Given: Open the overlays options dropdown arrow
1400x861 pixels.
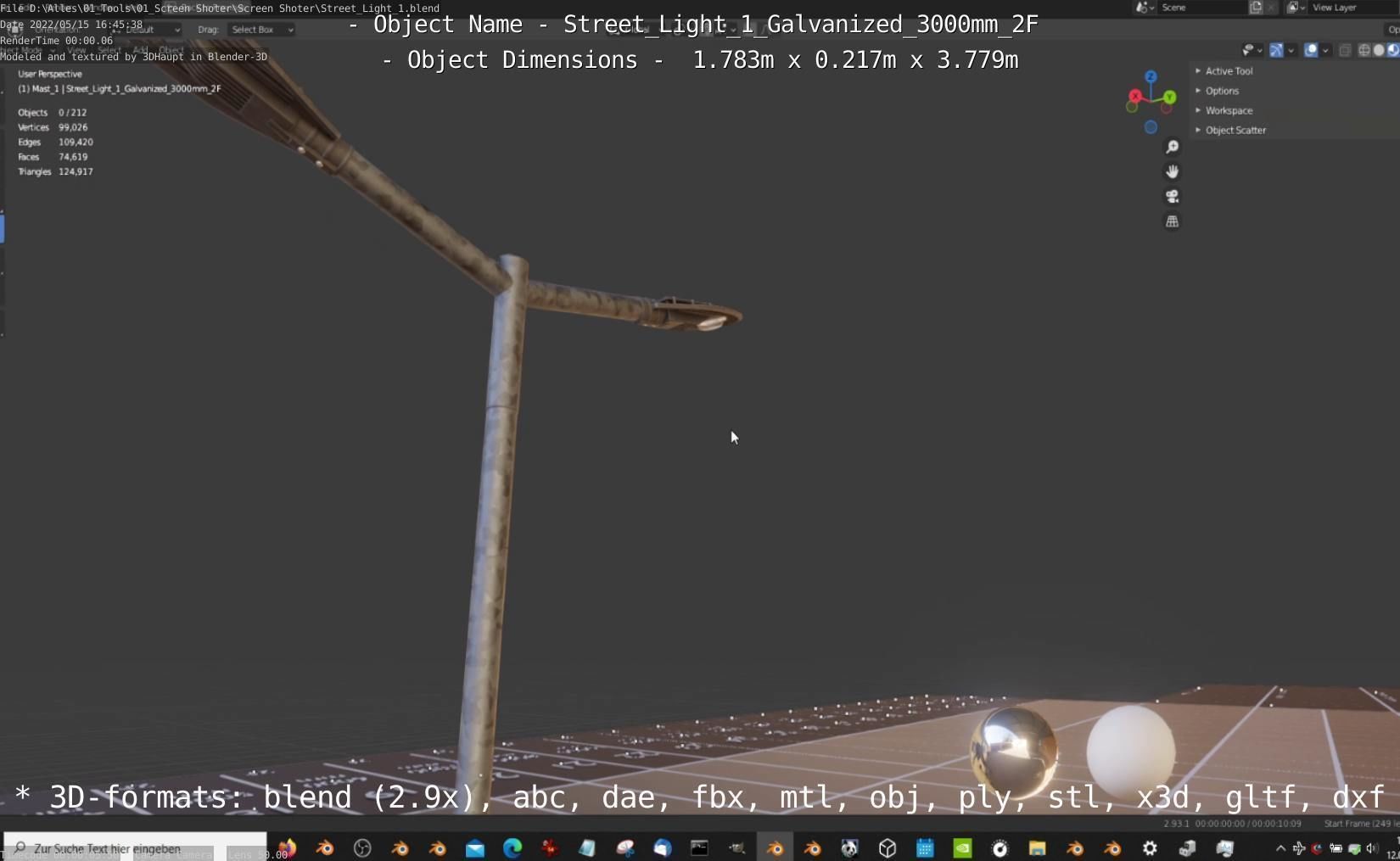Looking at the screenshot, I should 1325,50.
